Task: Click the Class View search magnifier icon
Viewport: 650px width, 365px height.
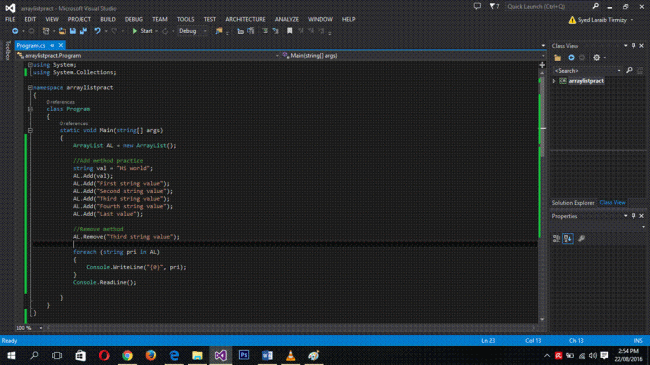Action: [x=629, y=71]
